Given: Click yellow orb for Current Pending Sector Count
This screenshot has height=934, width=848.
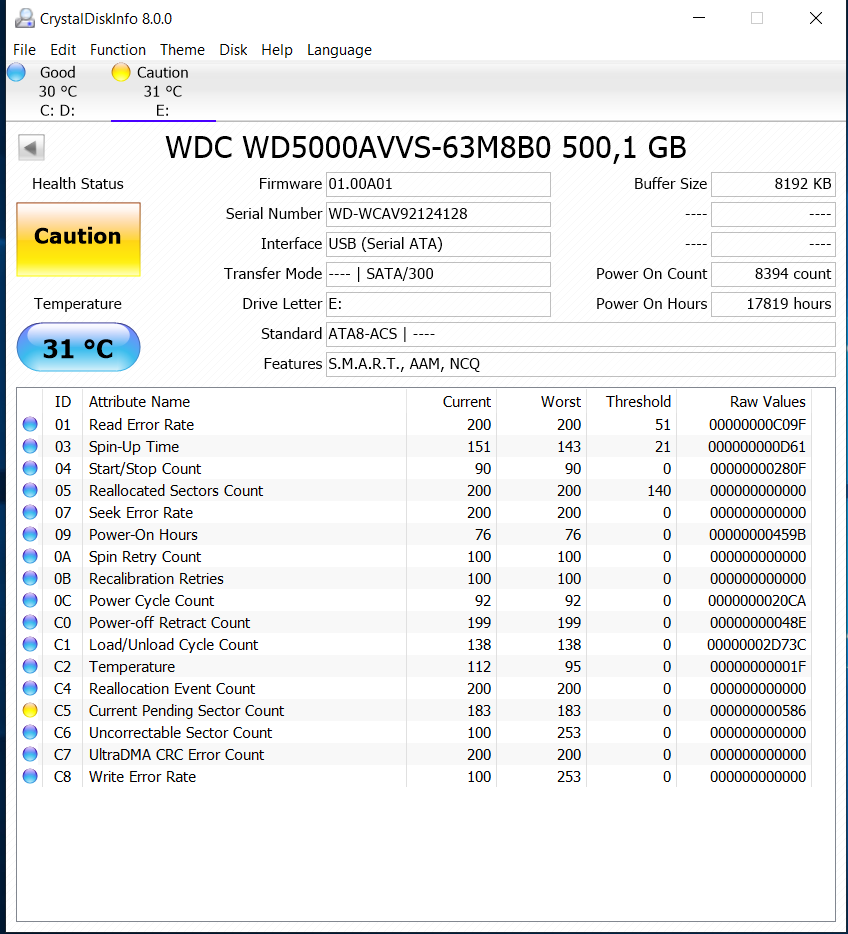Looking at the screenshot, I should tap(30, 711).
